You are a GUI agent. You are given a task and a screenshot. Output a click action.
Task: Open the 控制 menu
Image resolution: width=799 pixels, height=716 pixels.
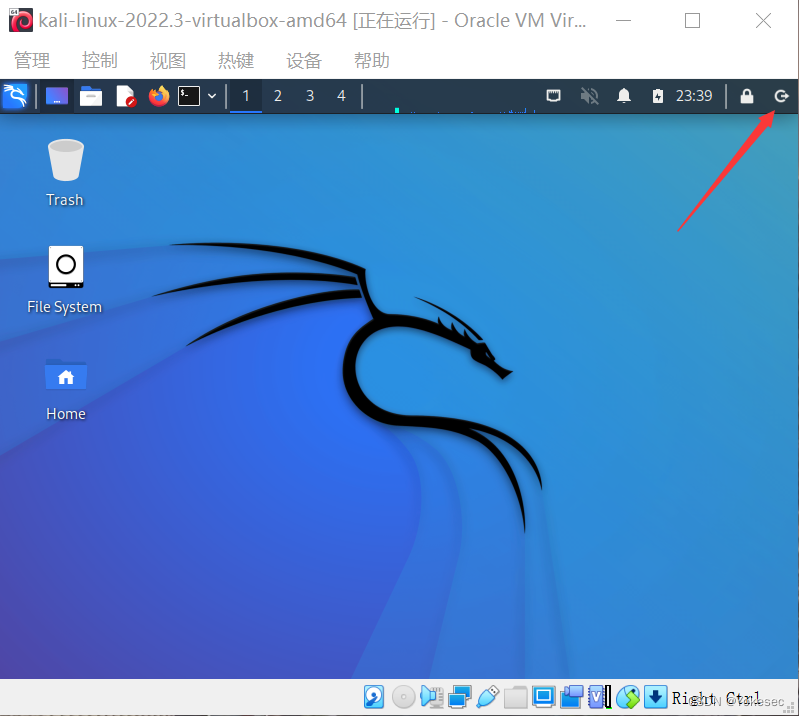point(100,61)
